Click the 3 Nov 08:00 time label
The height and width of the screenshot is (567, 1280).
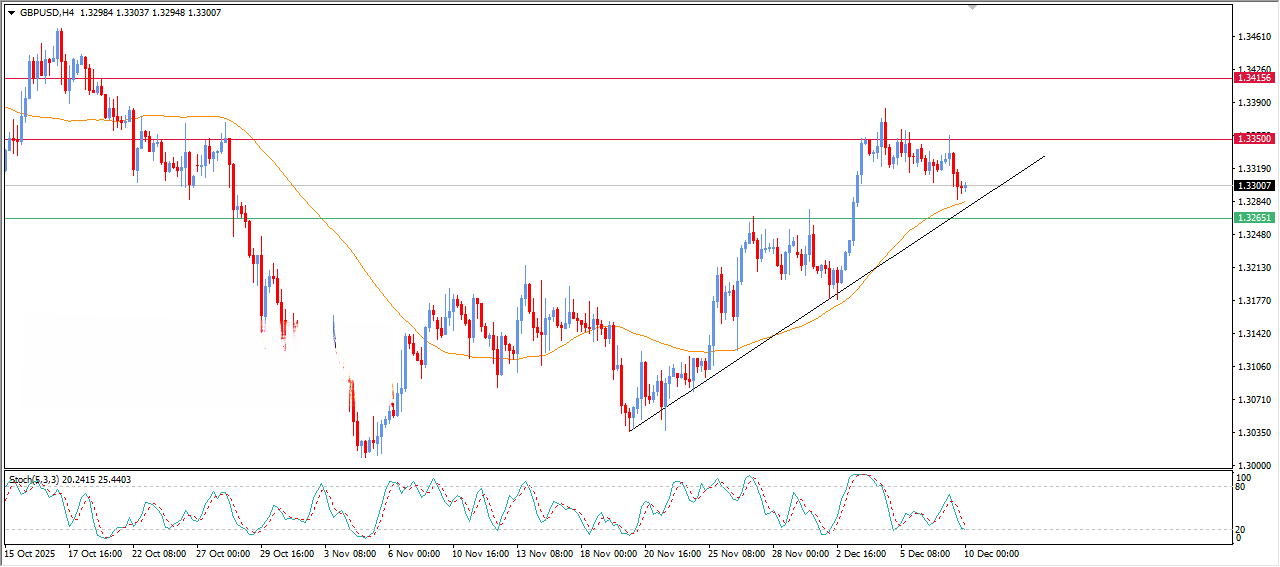[351, 553]
